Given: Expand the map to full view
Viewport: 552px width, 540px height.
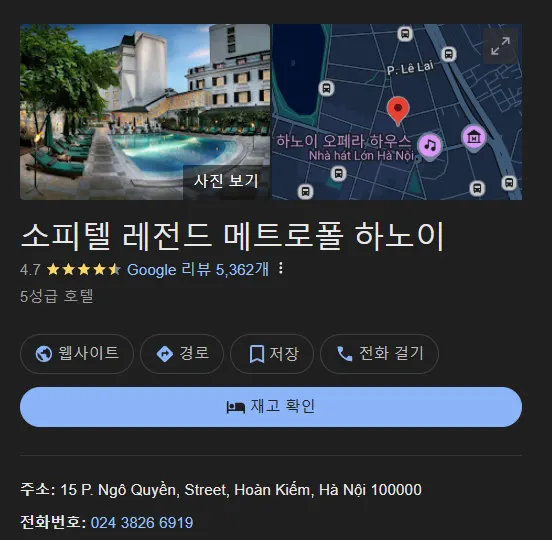Looking at the screenshot, I should [500, 46].
